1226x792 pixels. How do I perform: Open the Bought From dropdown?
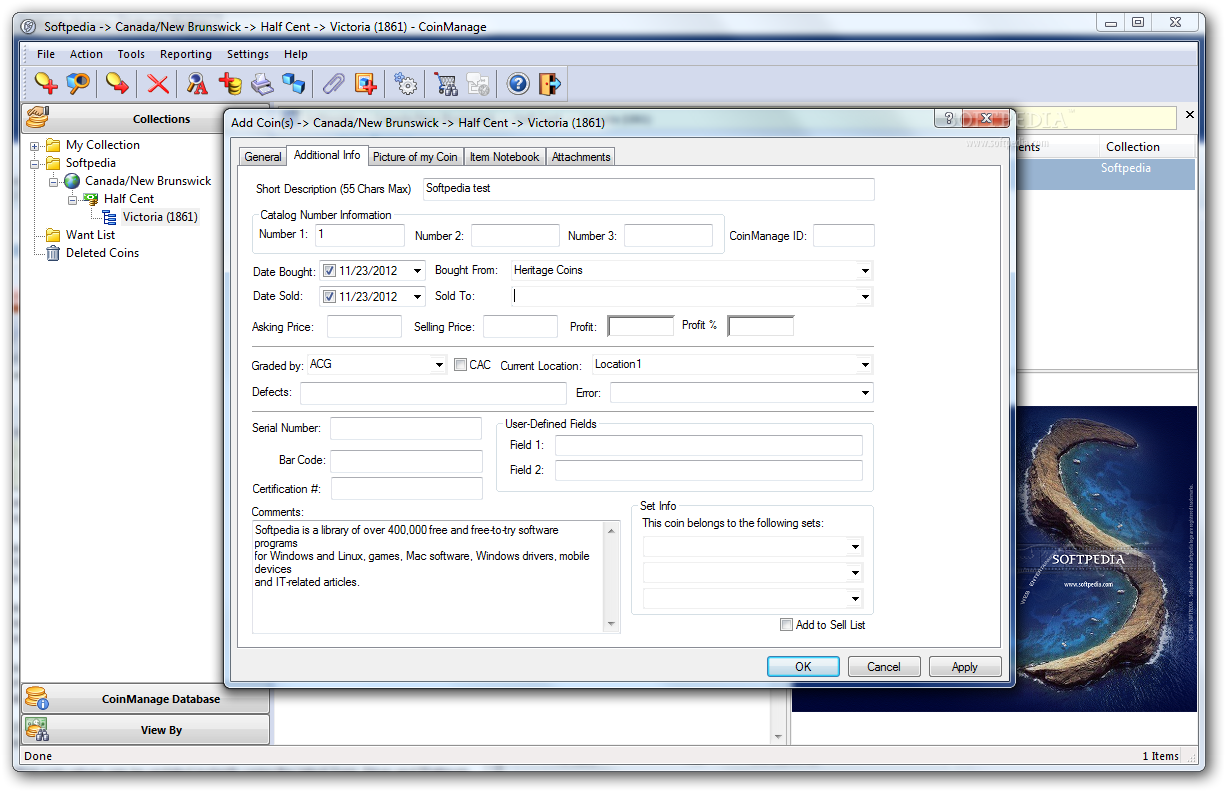(864, 270)
